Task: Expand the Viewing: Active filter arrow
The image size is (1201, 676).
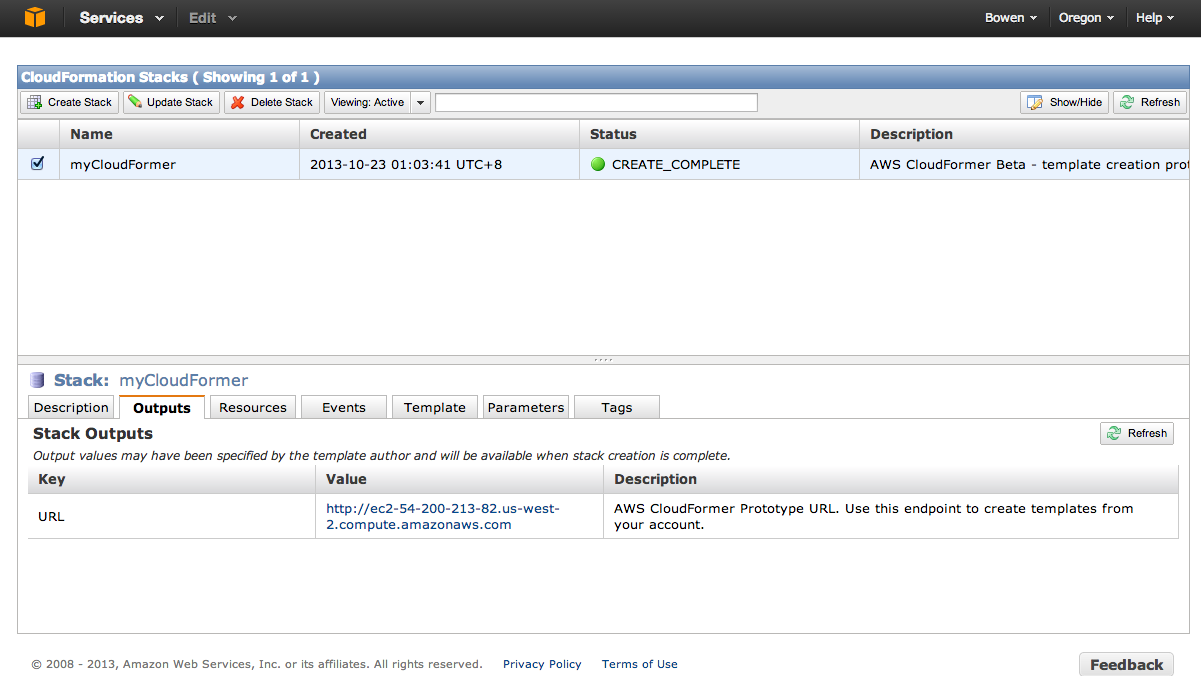Action: tap(421, 102)
